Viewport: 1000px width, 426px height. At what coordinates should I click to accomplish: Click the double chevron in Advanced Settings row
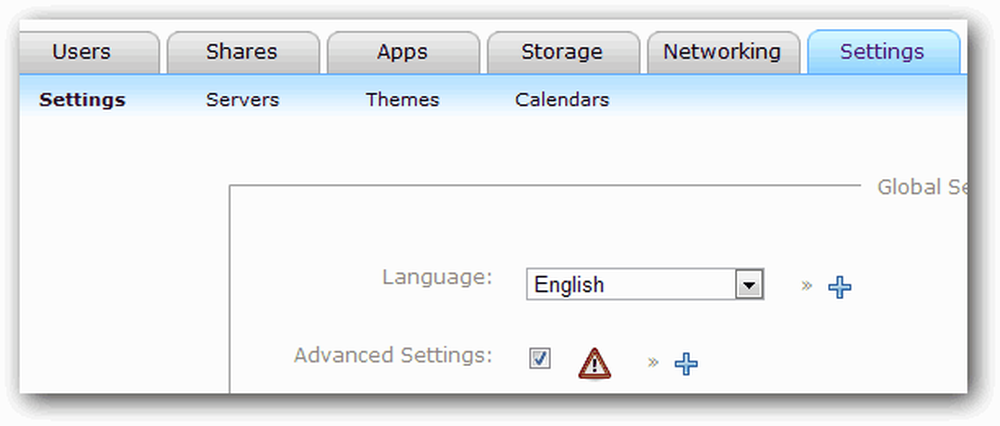click(x=652, y=362)
